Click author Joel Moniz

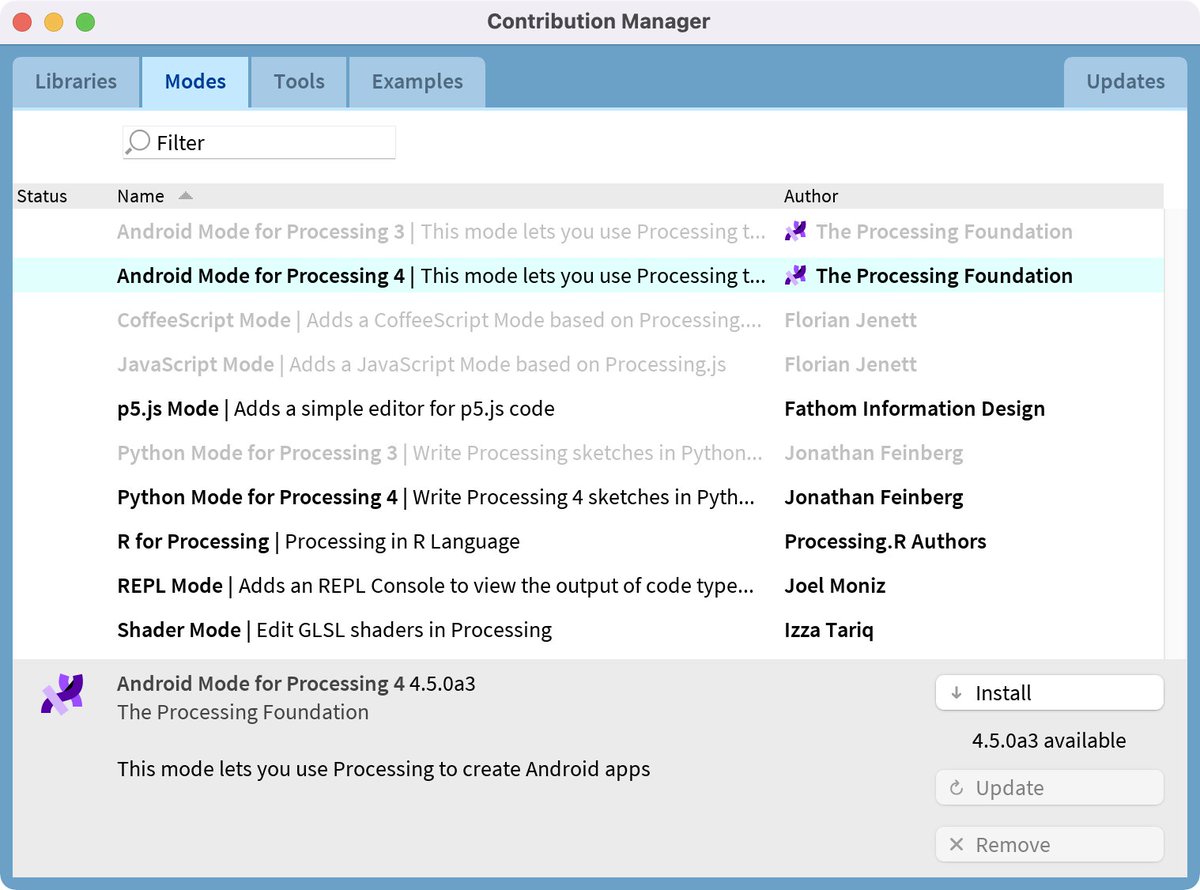click(x=835, y=585)
